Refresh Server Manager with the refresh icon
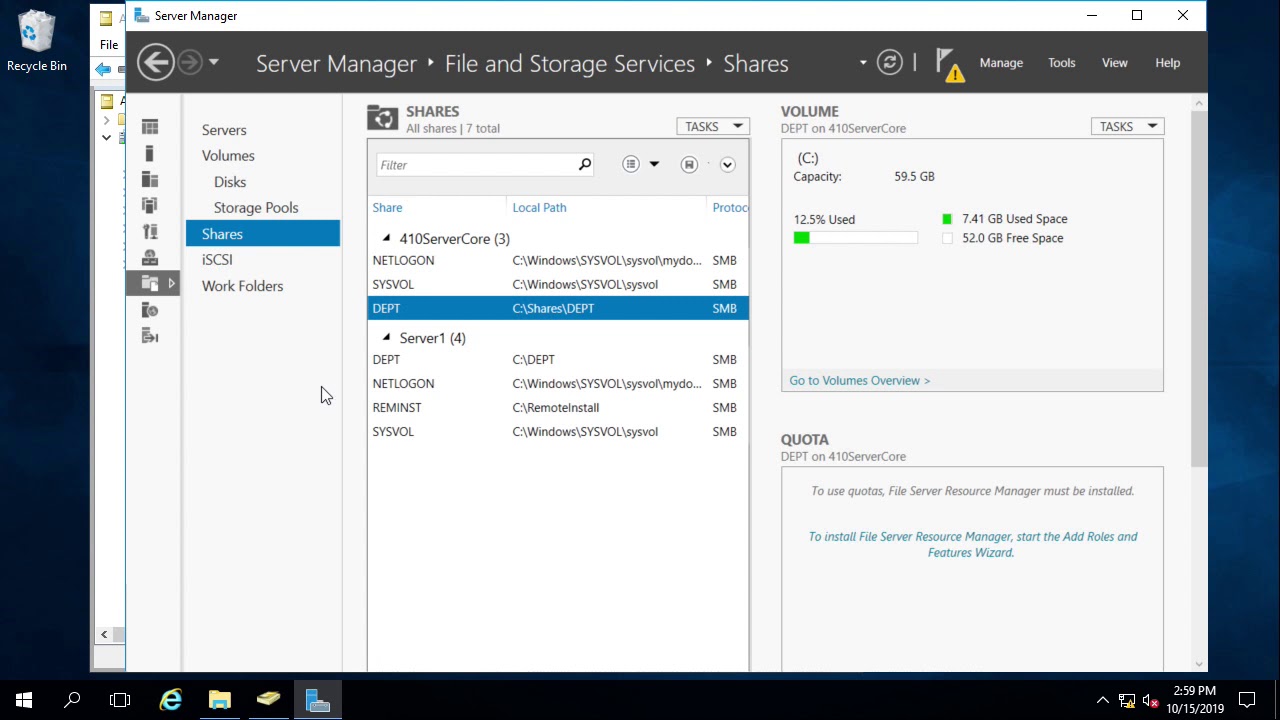Viewport: 1280px width, 720px height. [x=889, y=63]
